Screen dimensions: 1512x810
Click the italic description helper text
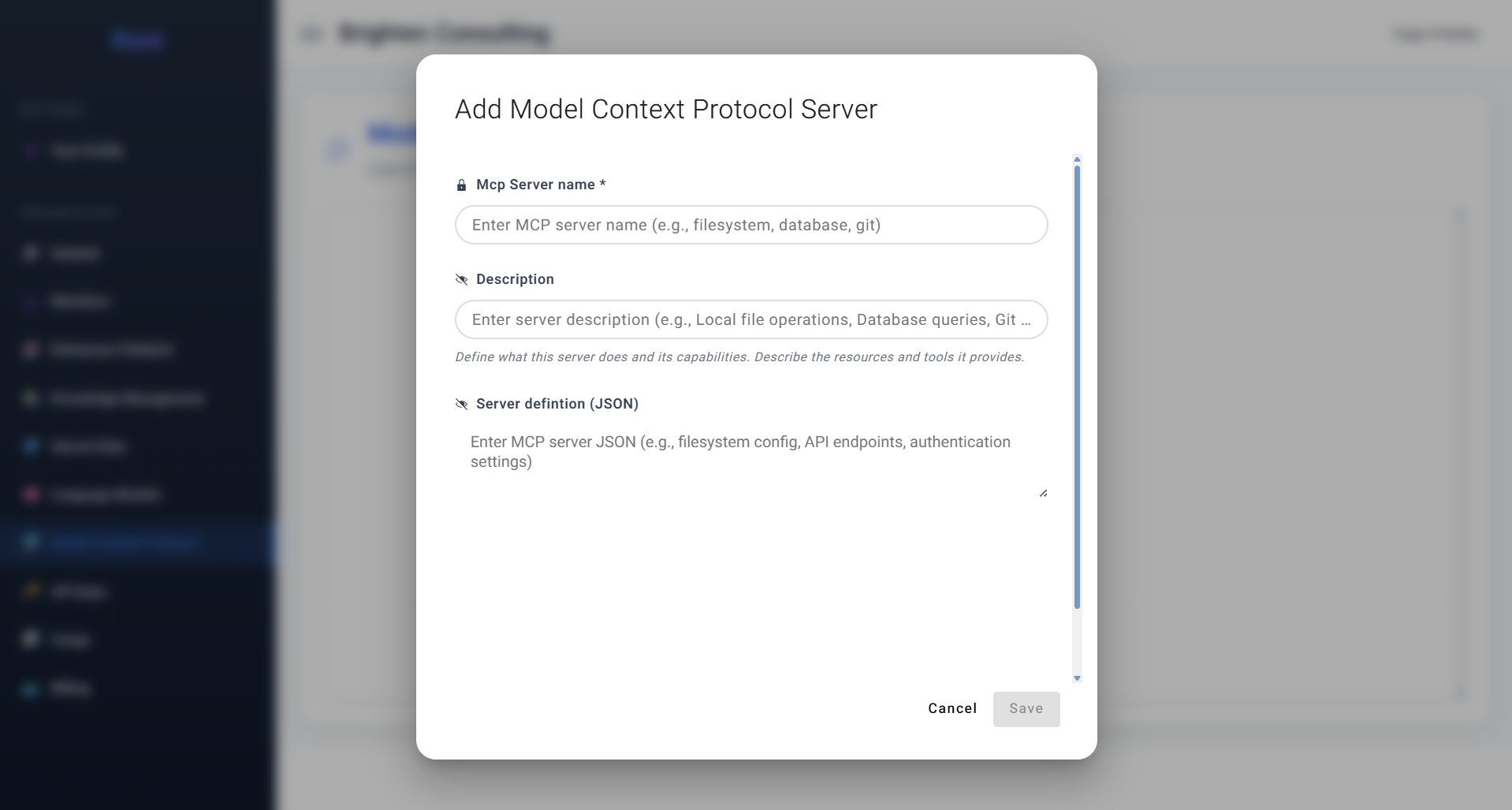coord(739,356)
